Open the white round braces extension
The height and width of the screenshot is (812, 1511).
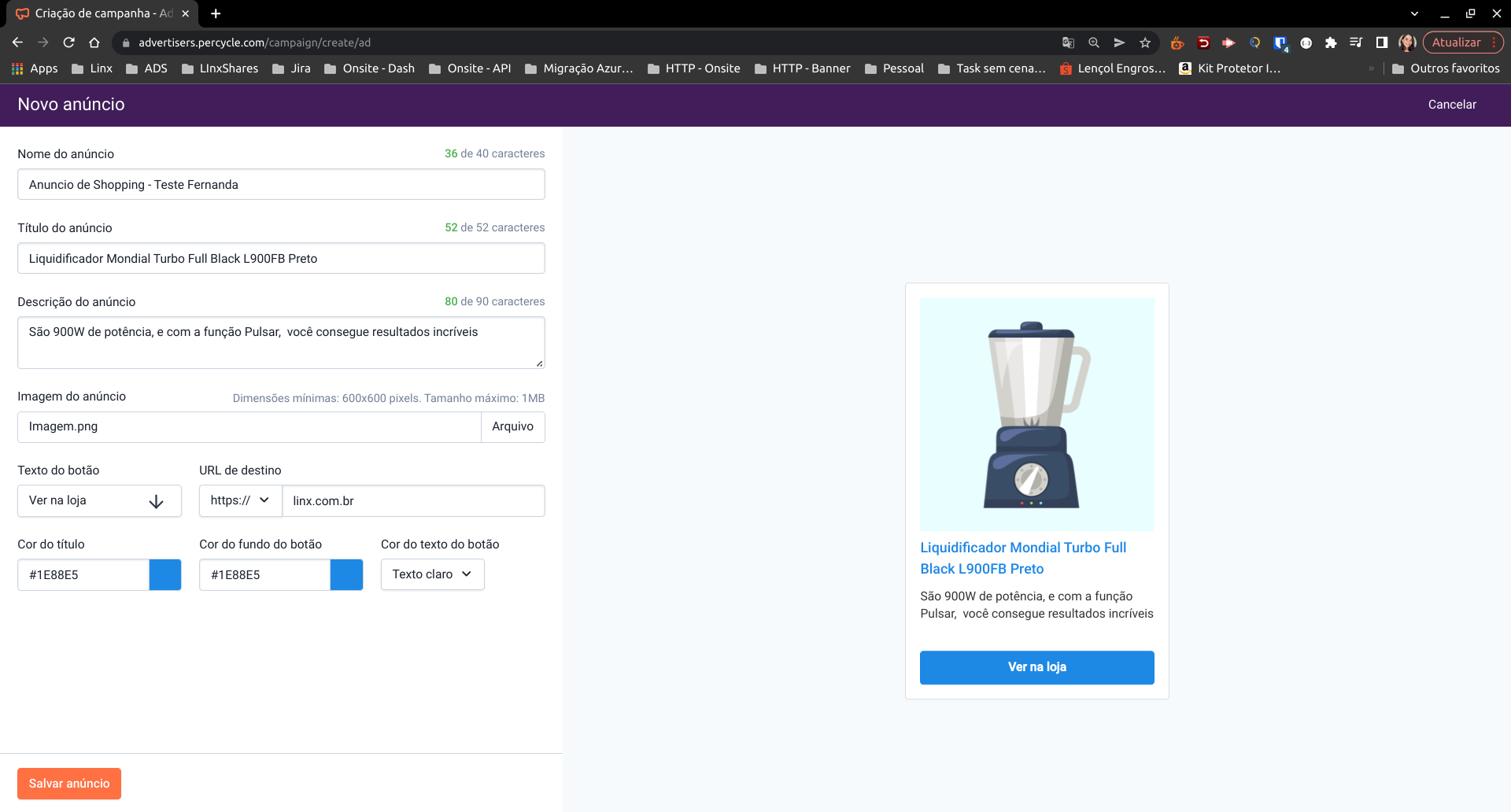(x=1306, y=42)
